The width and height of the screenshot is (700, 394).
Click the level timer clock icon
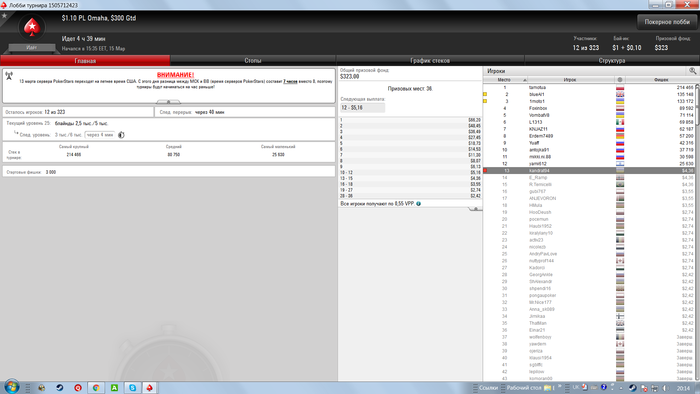coord(121,135)
